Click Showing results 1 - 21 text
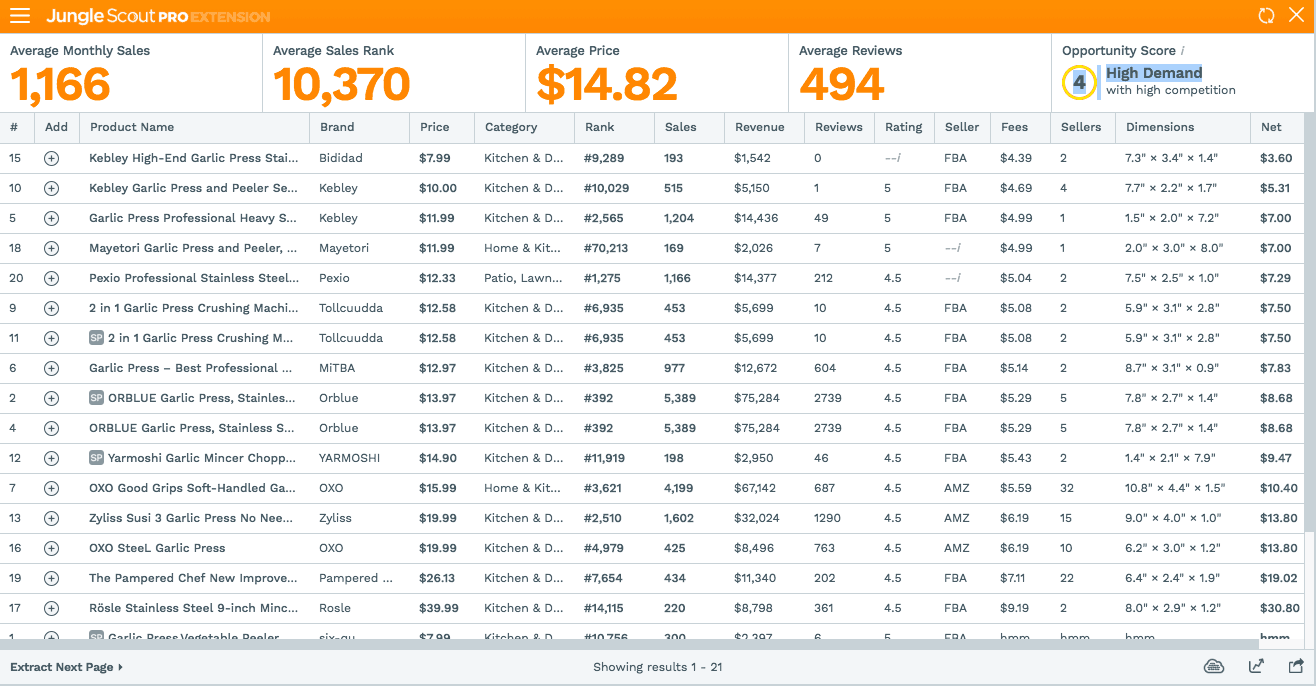 click(x=657, y=667)
